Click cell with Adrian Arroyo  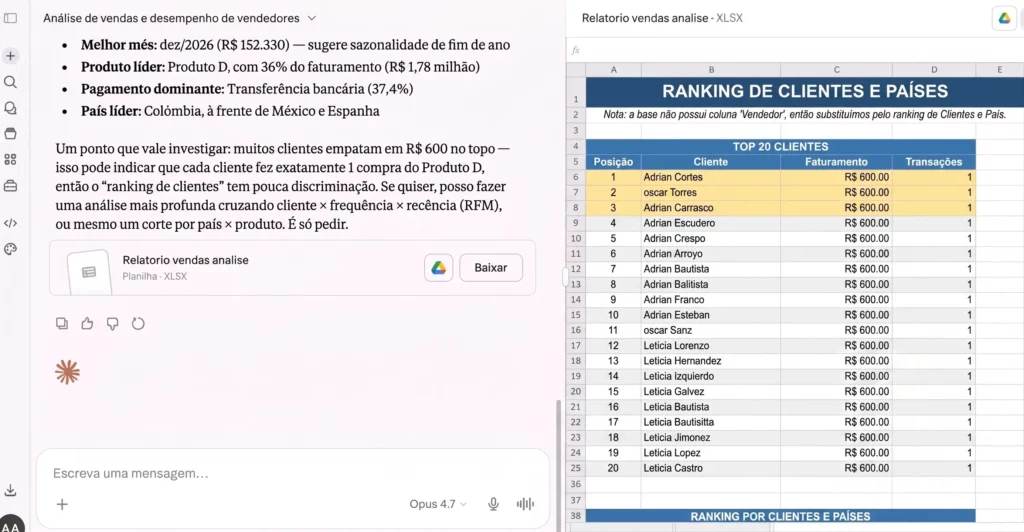coord(711,254)
